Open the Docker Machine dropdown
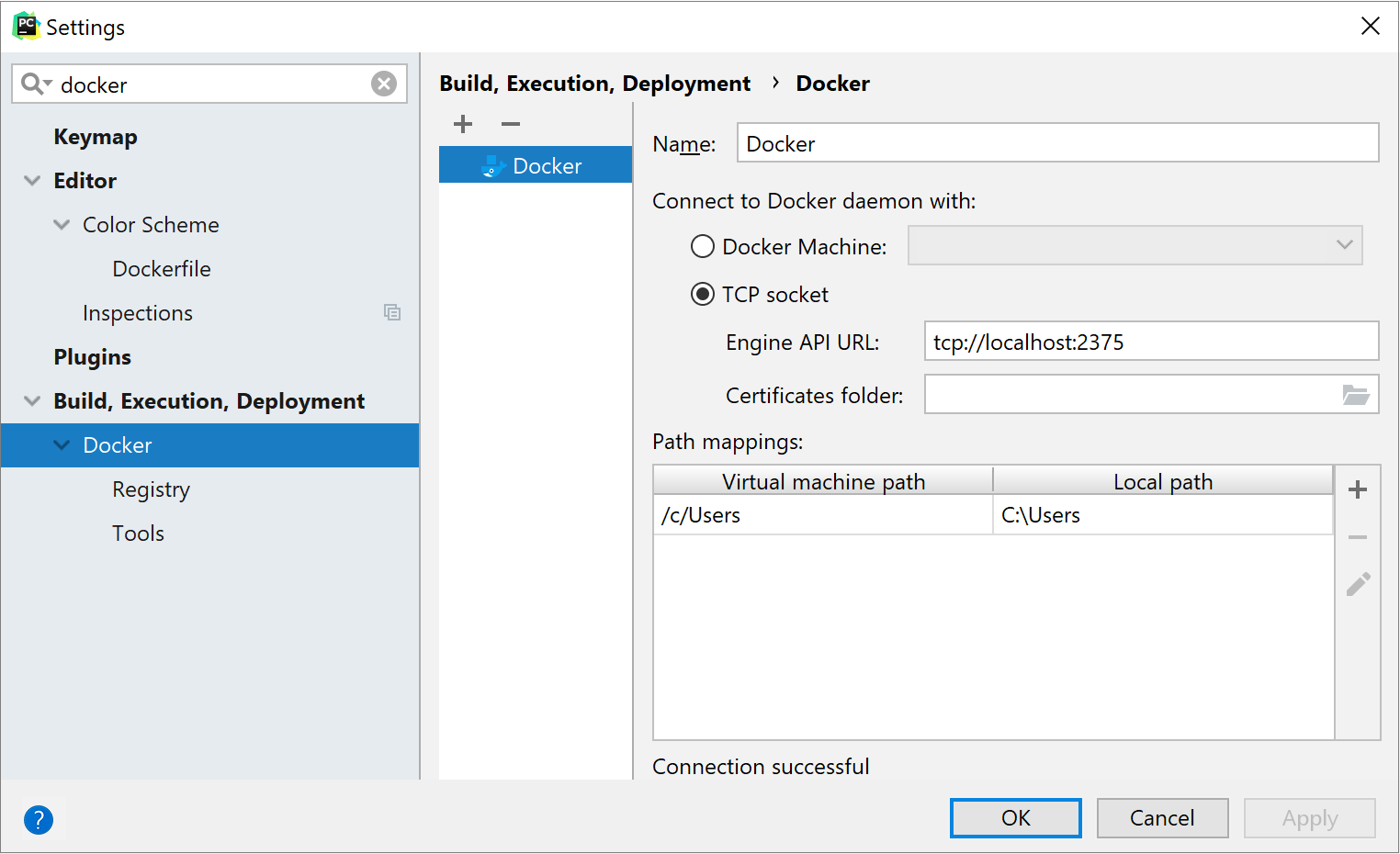Image resolution: width=1400 pixels, height=854 pixels. 1135,245
